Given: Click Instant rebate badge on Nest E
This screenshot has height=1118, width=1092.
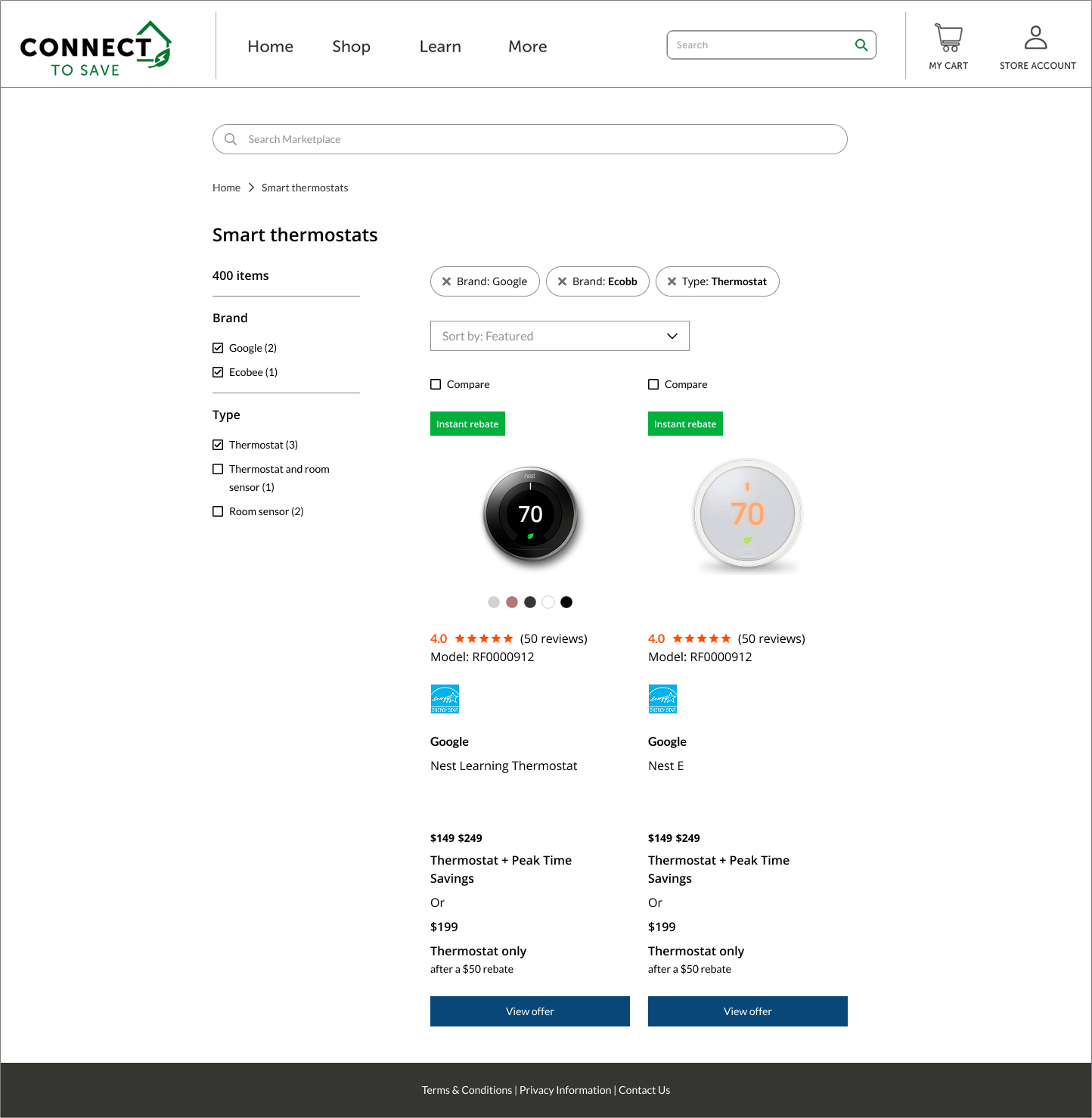Looking at the screenshot, I should click(685, 424).
